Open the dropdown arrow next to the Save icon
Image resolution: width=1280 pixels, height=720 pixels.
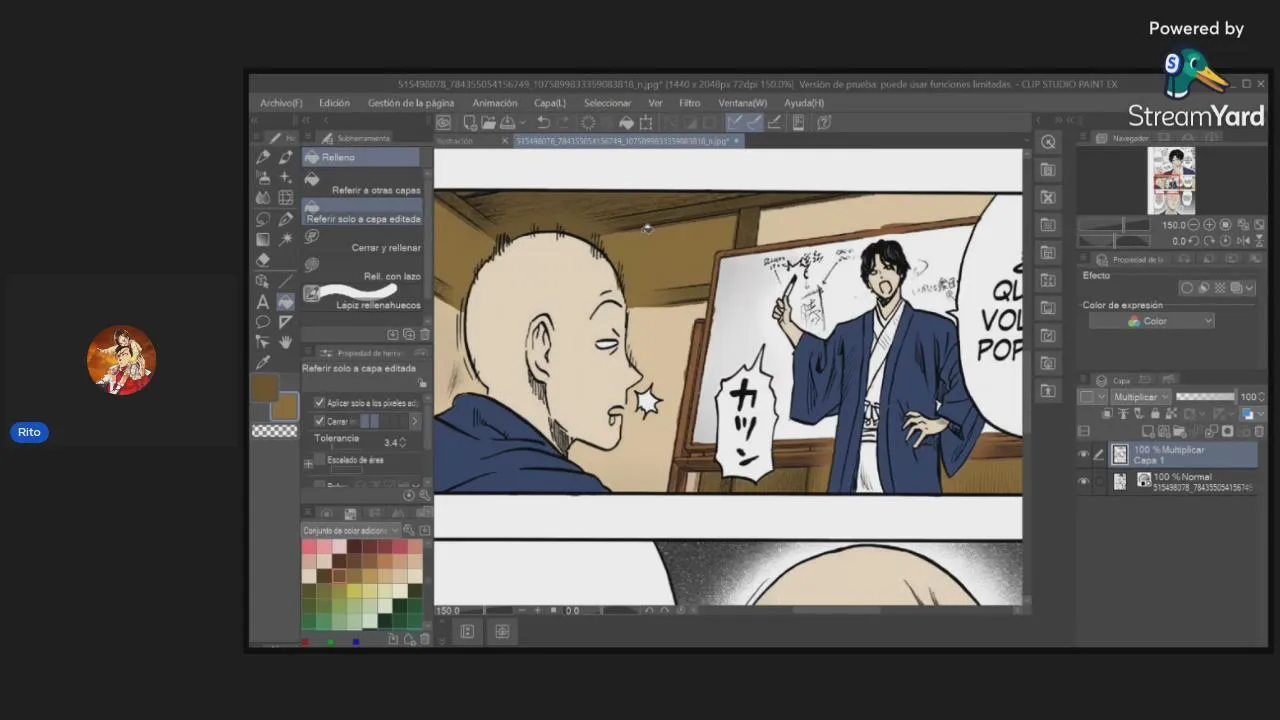(x=523, y=122)
